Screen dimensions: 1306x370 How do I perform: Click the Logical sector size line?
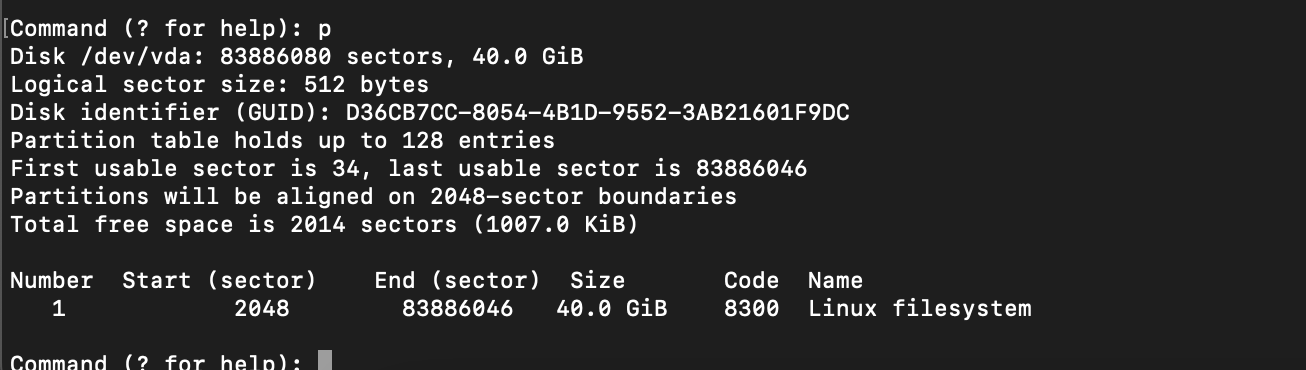point(220,84)
